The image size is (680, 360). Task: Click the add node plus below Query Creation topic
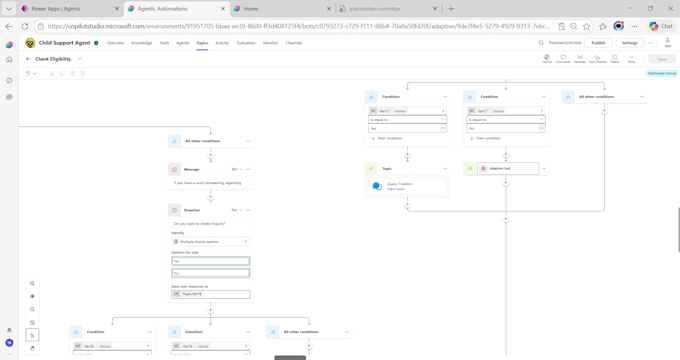[407, 204]
